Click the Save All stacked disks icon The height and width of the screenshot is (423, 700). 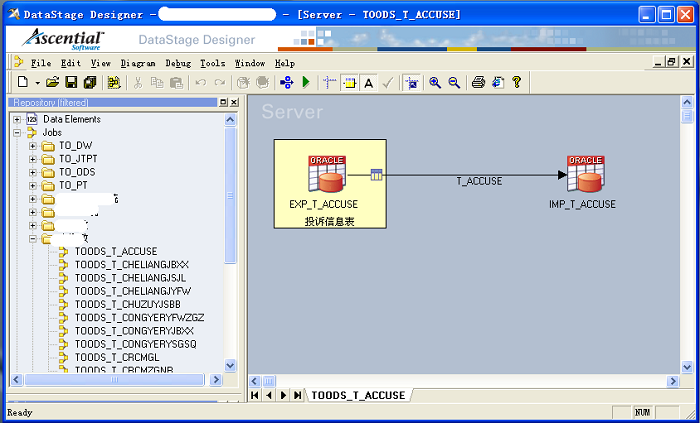click(x=90, y=83)
